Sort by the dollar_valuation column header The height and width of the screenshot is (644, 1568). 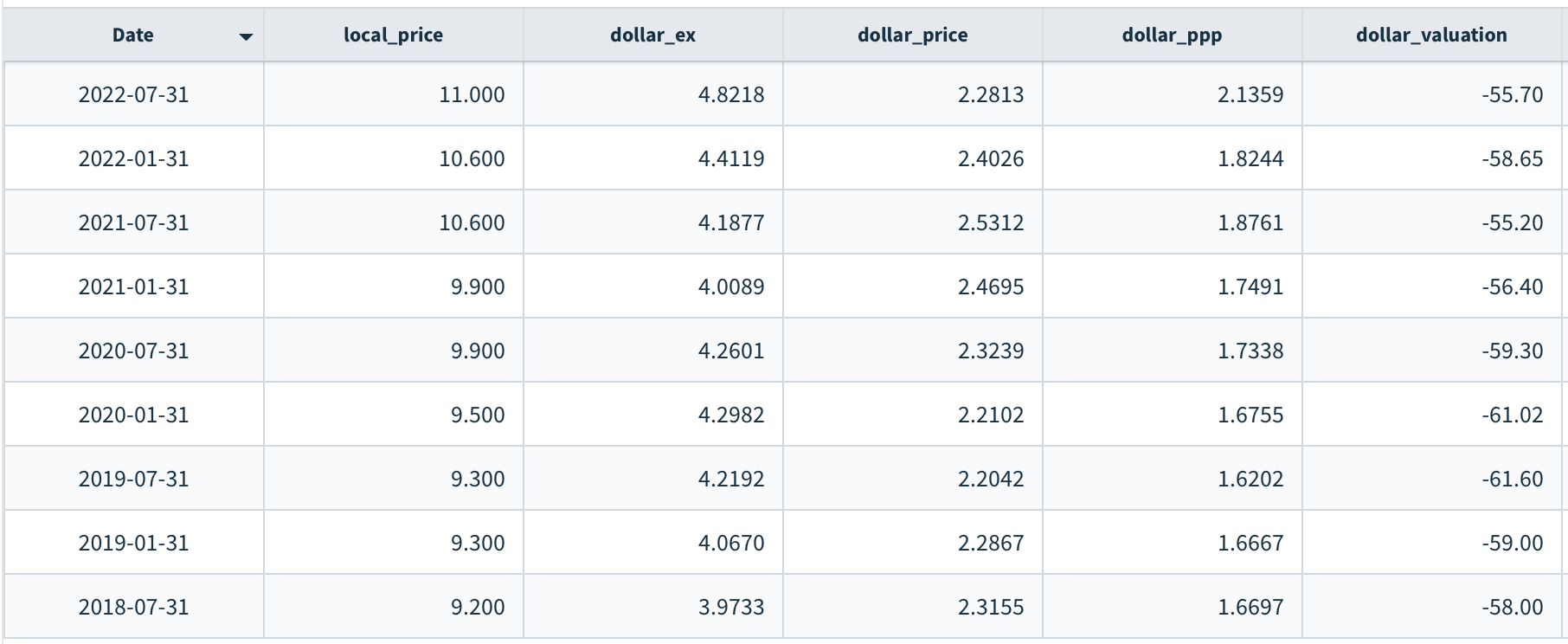click(1431, 35)
